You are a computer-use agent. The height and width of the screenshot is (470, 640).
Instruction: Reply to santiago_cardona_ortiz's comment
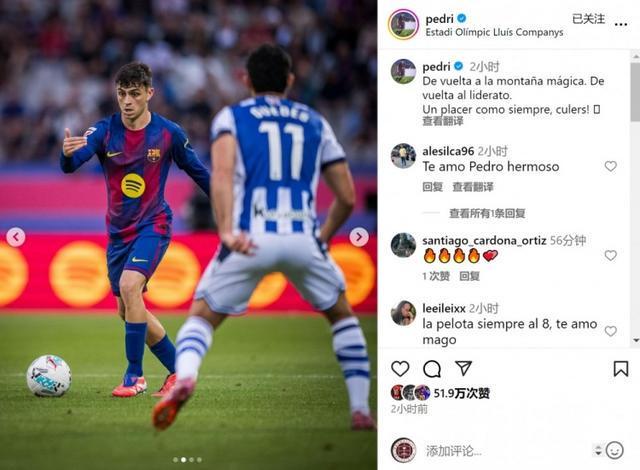(x=469, y=276)
